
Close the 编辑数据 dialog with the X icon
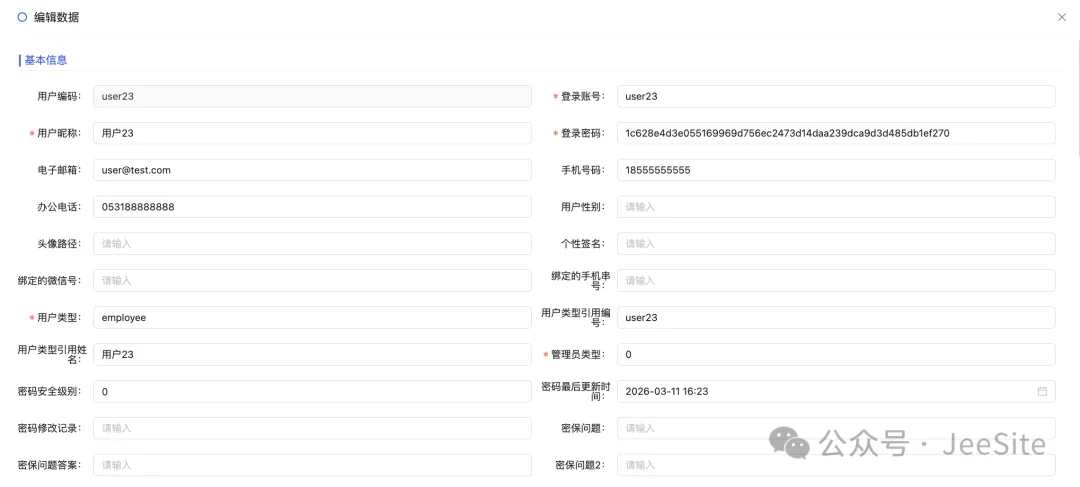pos(1061,17)
